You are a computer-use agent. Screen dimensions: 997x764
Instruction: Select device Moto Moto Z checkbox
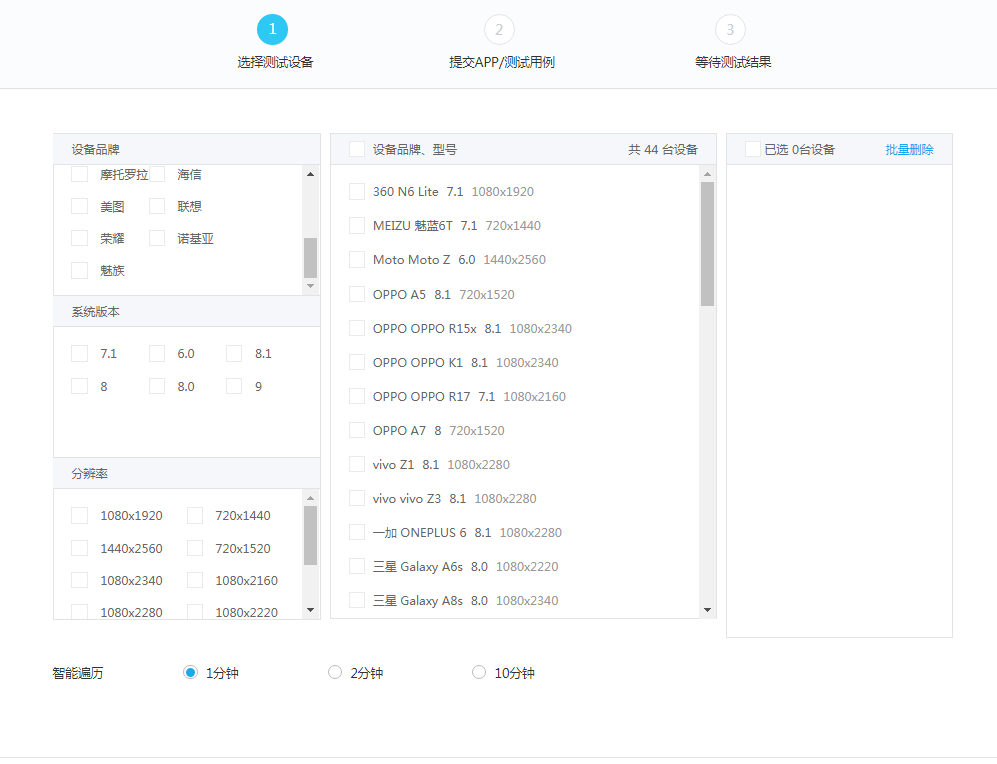tap(357, 259)
